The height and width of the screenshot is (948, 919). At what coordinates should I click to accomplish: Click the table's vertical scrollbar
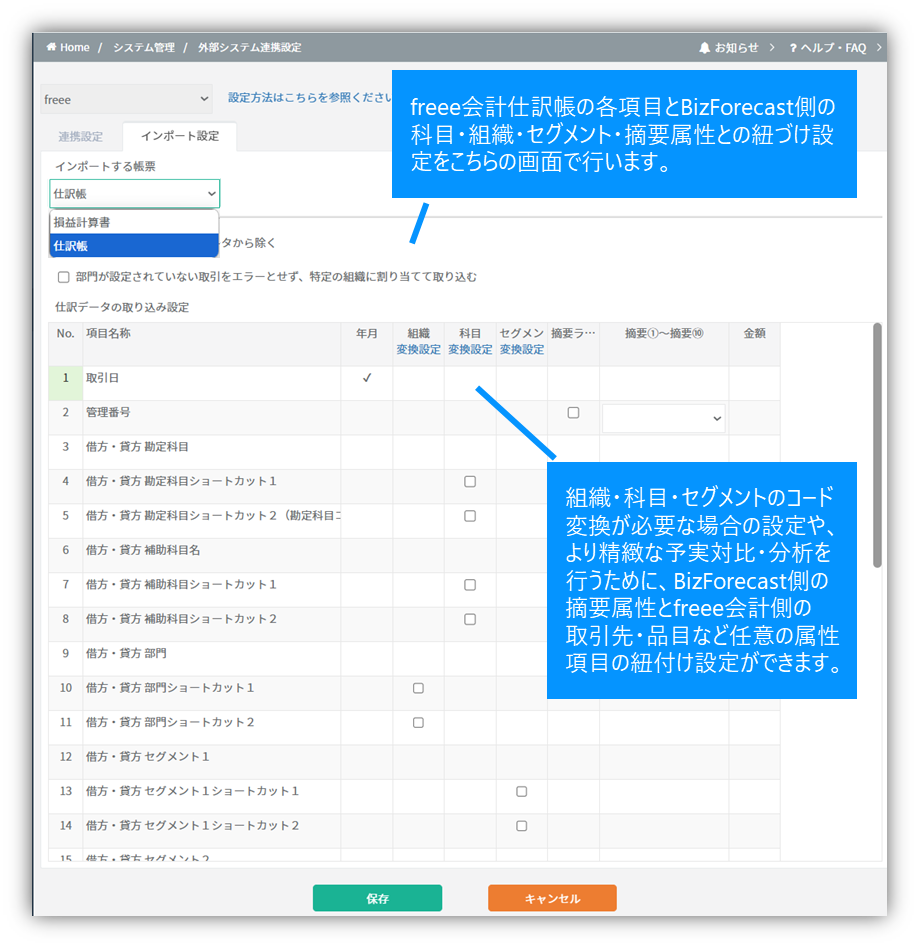coord(877,445)
